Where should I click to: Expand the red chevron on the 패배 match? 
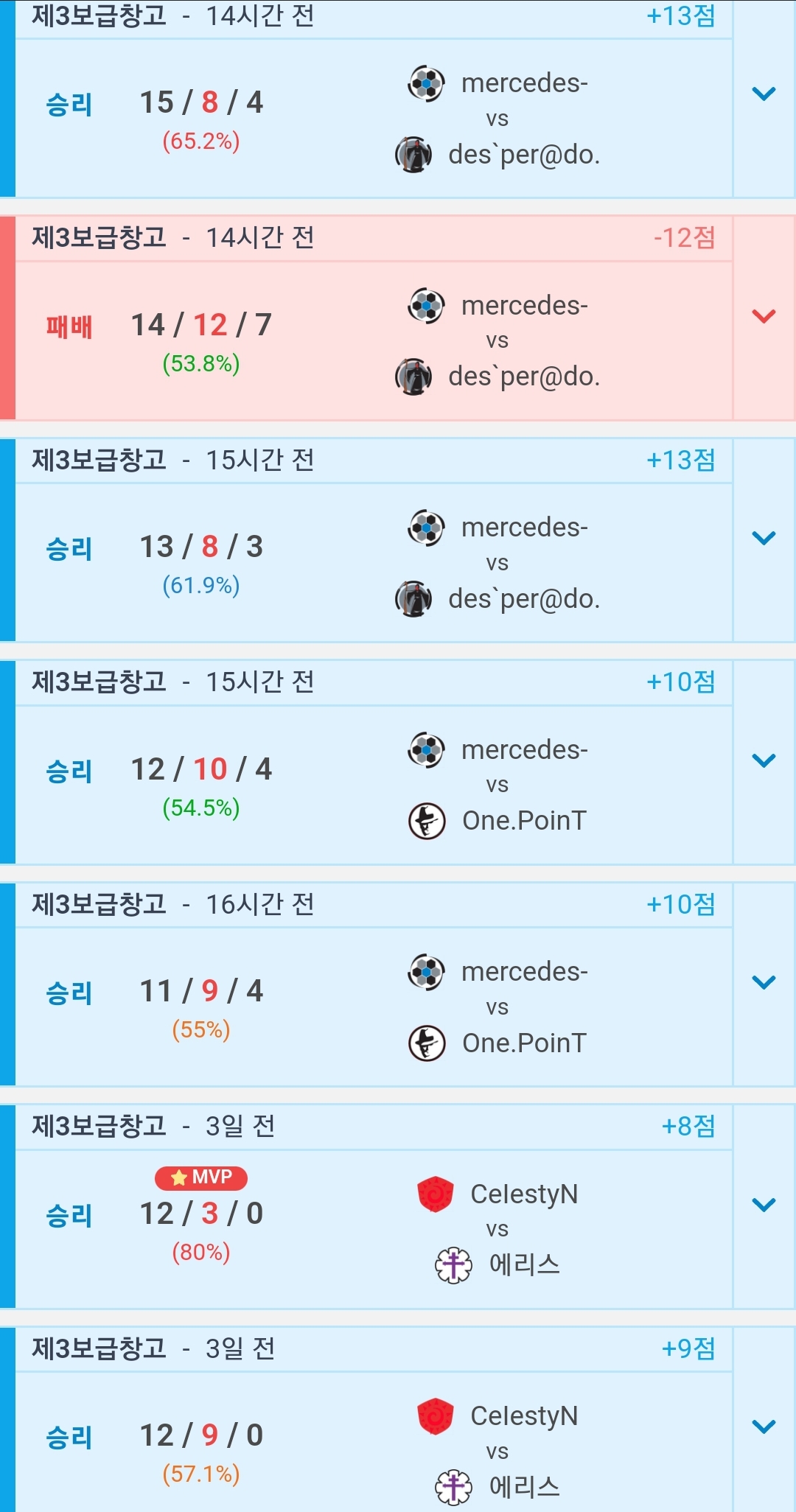coord(764,317)
